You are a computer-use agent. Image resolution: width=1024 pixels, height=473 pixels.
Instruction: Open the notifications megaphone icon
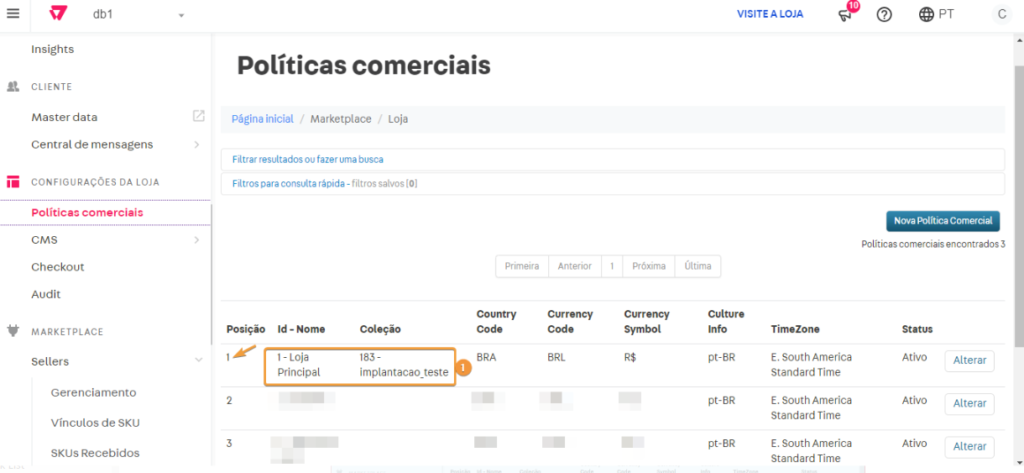click(x=845, y=15)
